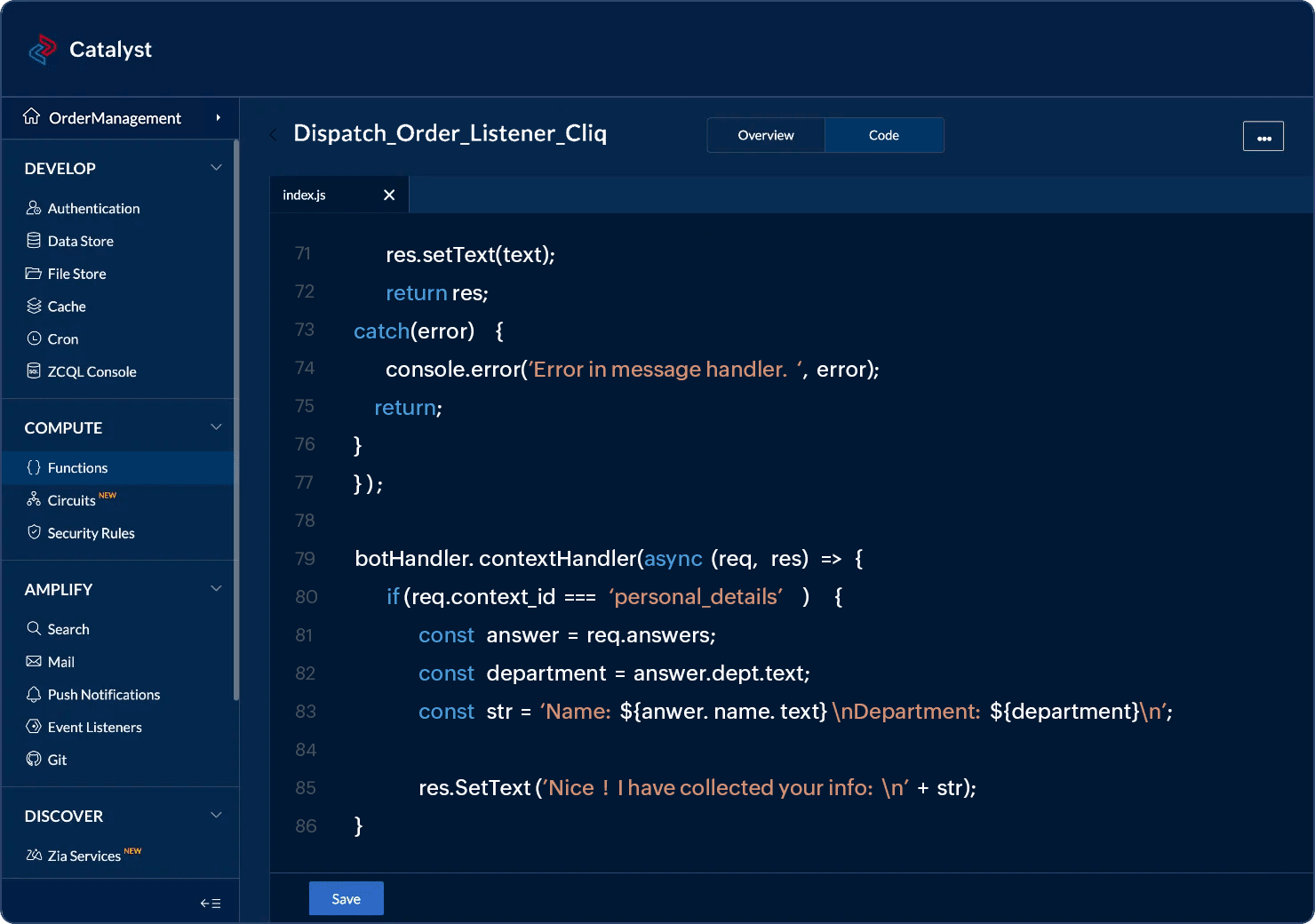The height and width of the screenshot is (924, 1315).
Task: Collapse the sidebar with the arrow icon
Action: (211, 903)
